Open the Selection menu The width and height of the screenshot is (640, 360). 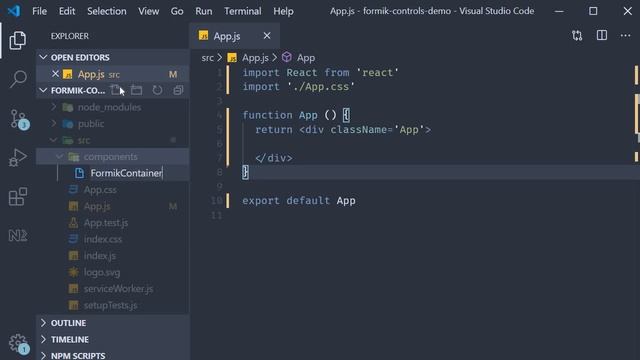pos(107,11)
